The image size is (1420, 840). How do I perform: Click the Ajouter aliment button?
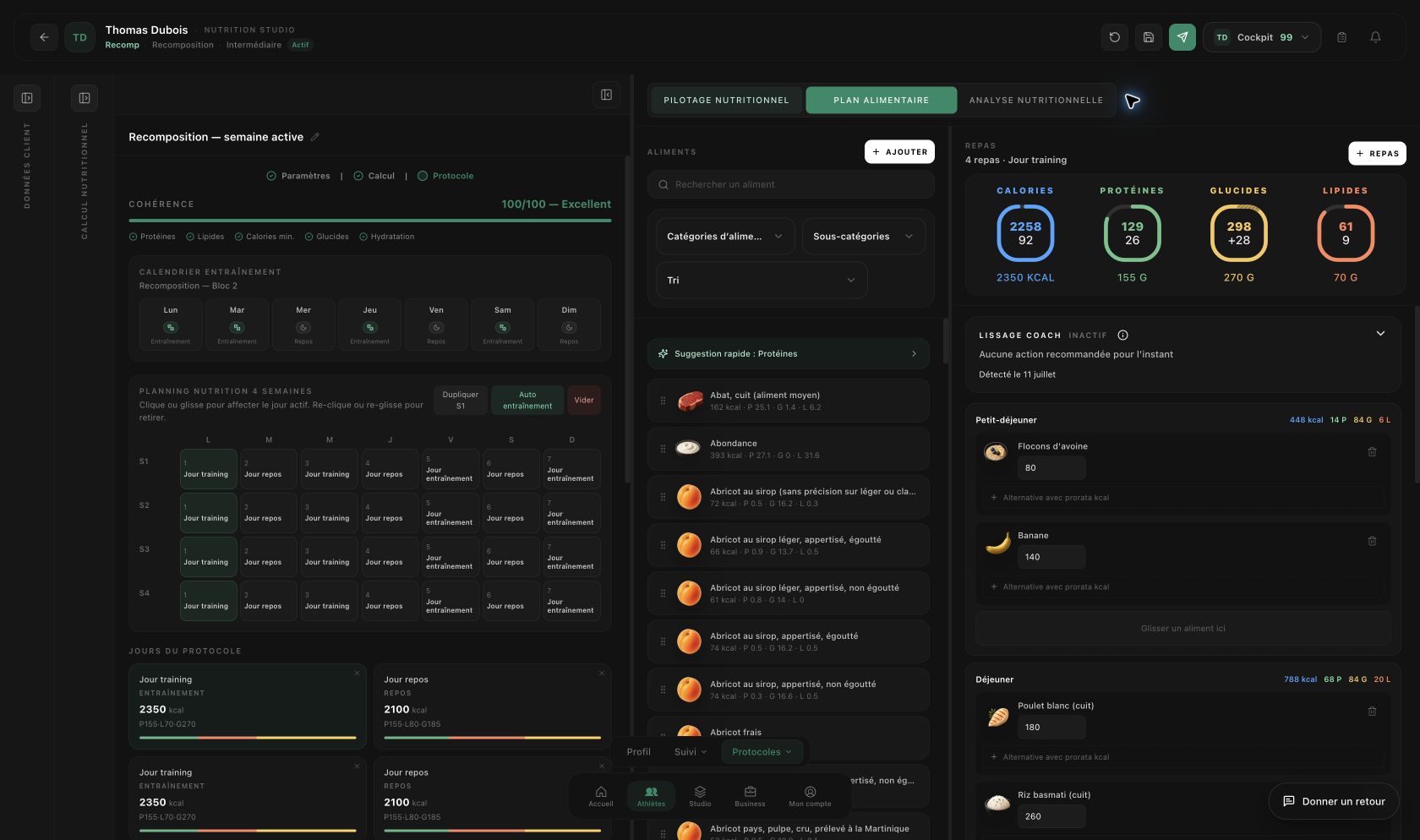(899, 152)
